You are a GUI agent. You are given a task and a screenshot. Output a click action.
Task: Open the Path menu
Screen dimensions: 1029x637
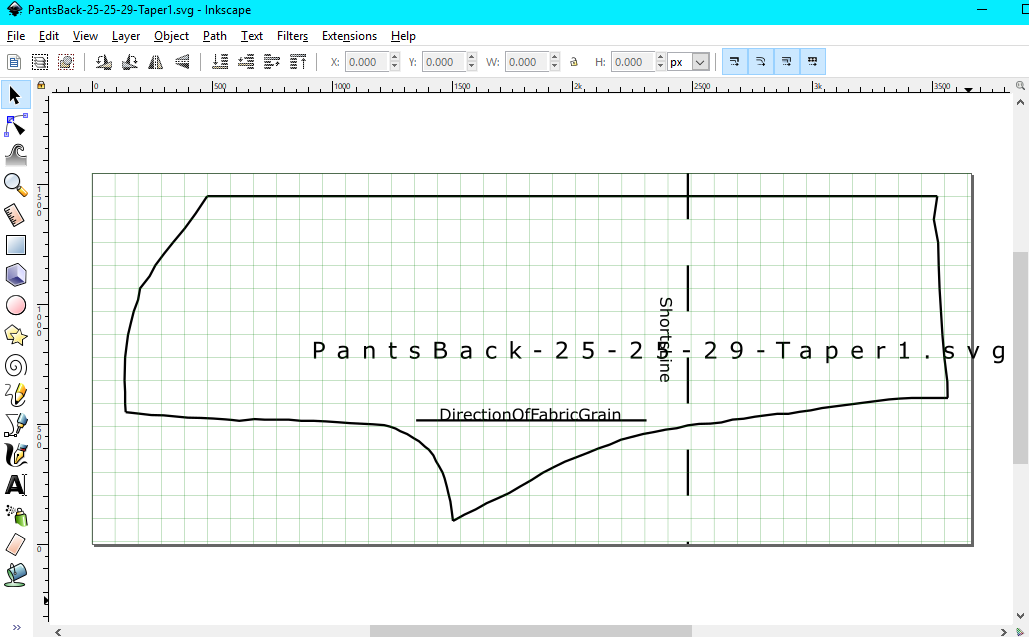click(214, 35)
